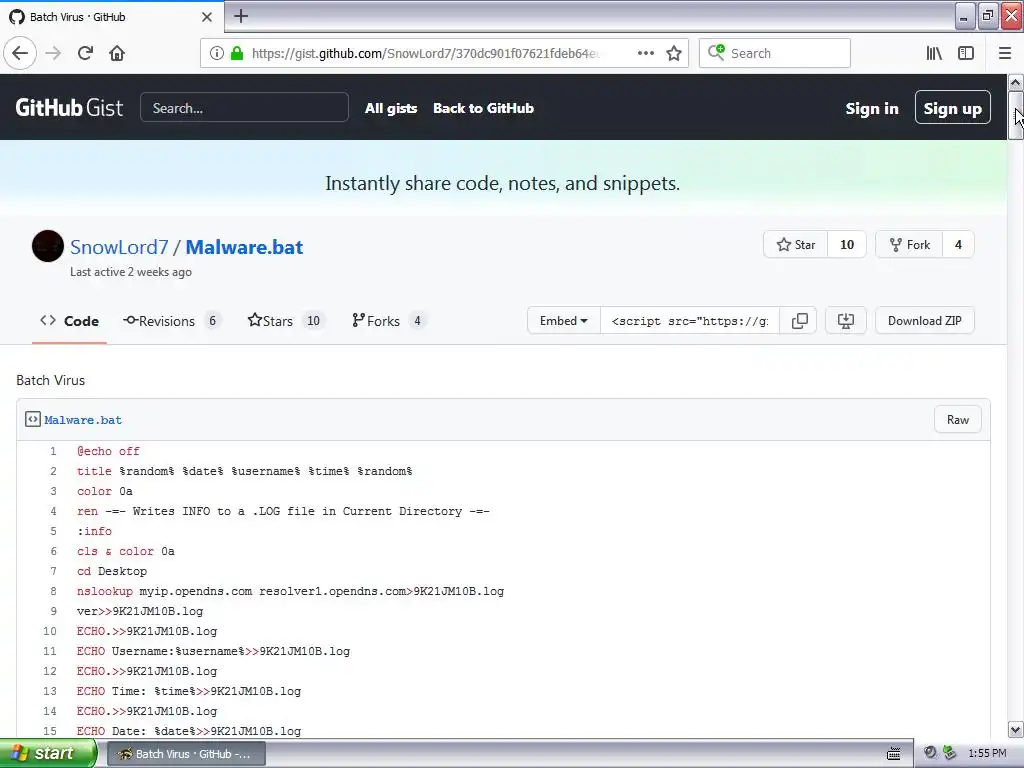
Task: Click the 'Batch Virus' description text
Action: (x=50, y=380)
